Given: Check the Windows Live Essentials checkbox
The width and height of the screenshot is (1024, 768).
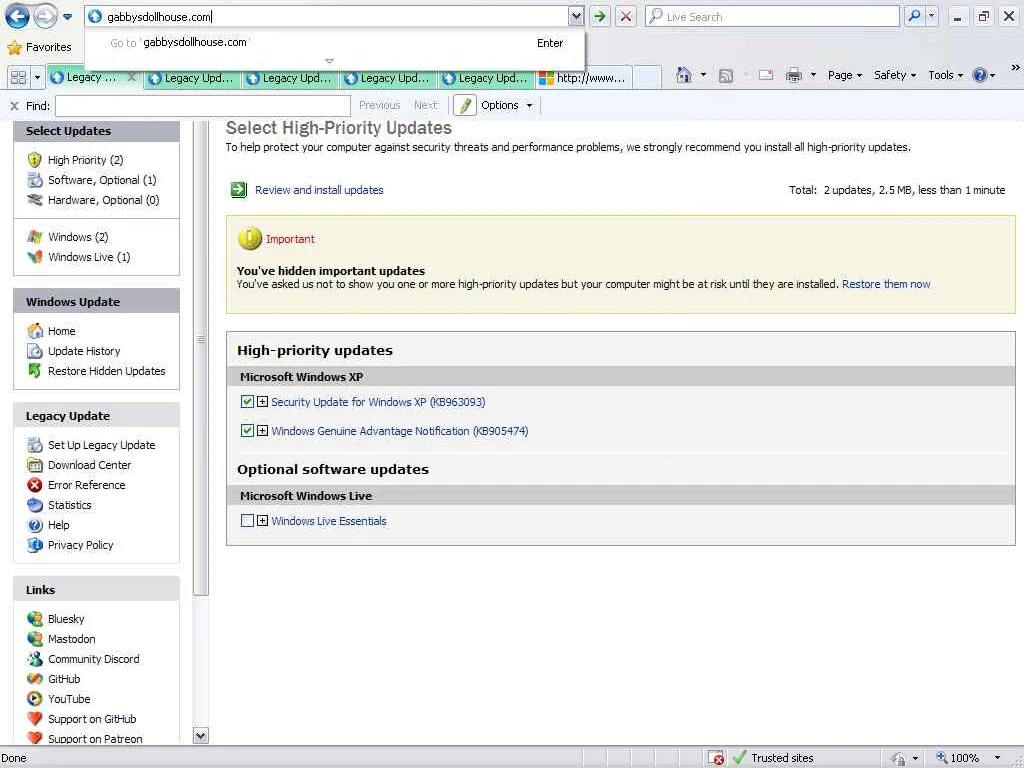Looking at the screenshot, I should click(247, 520).
